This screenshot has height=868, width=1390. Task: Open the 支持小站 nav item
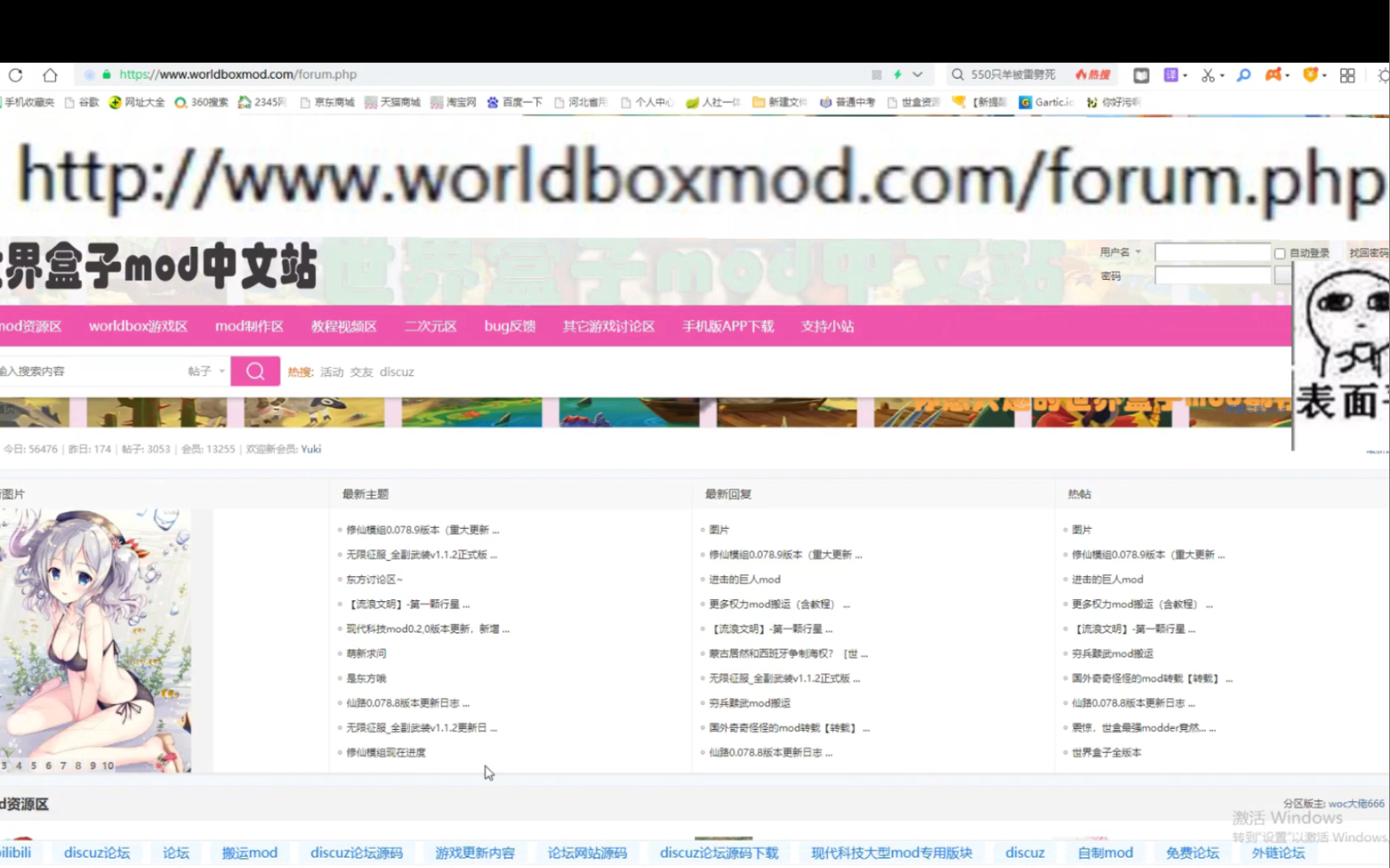(x=827, y=326)
